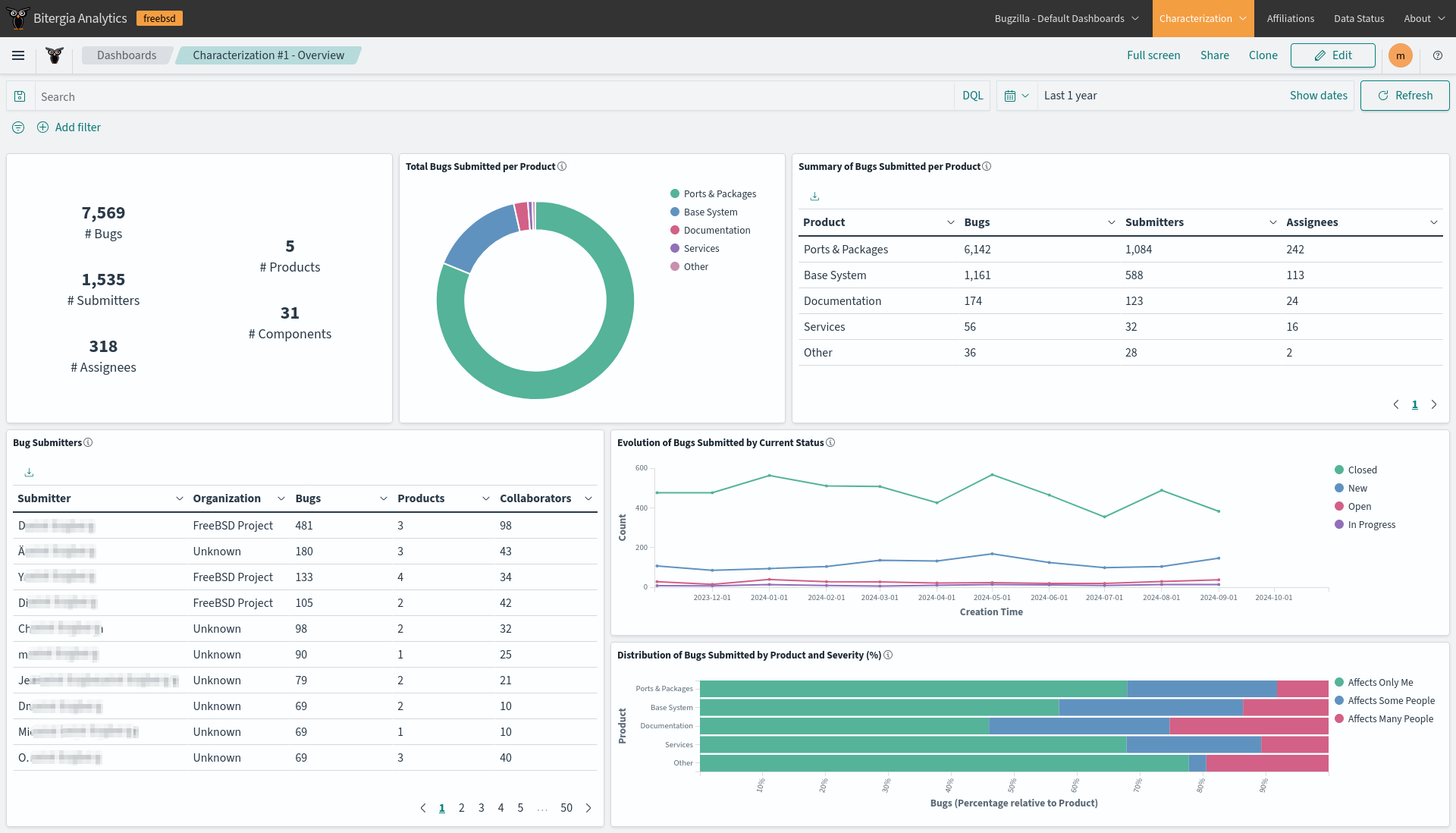Click the help question mark icon
Image resolution: width=1456 pixels, height=833 pixels.
coord(1438,55)
